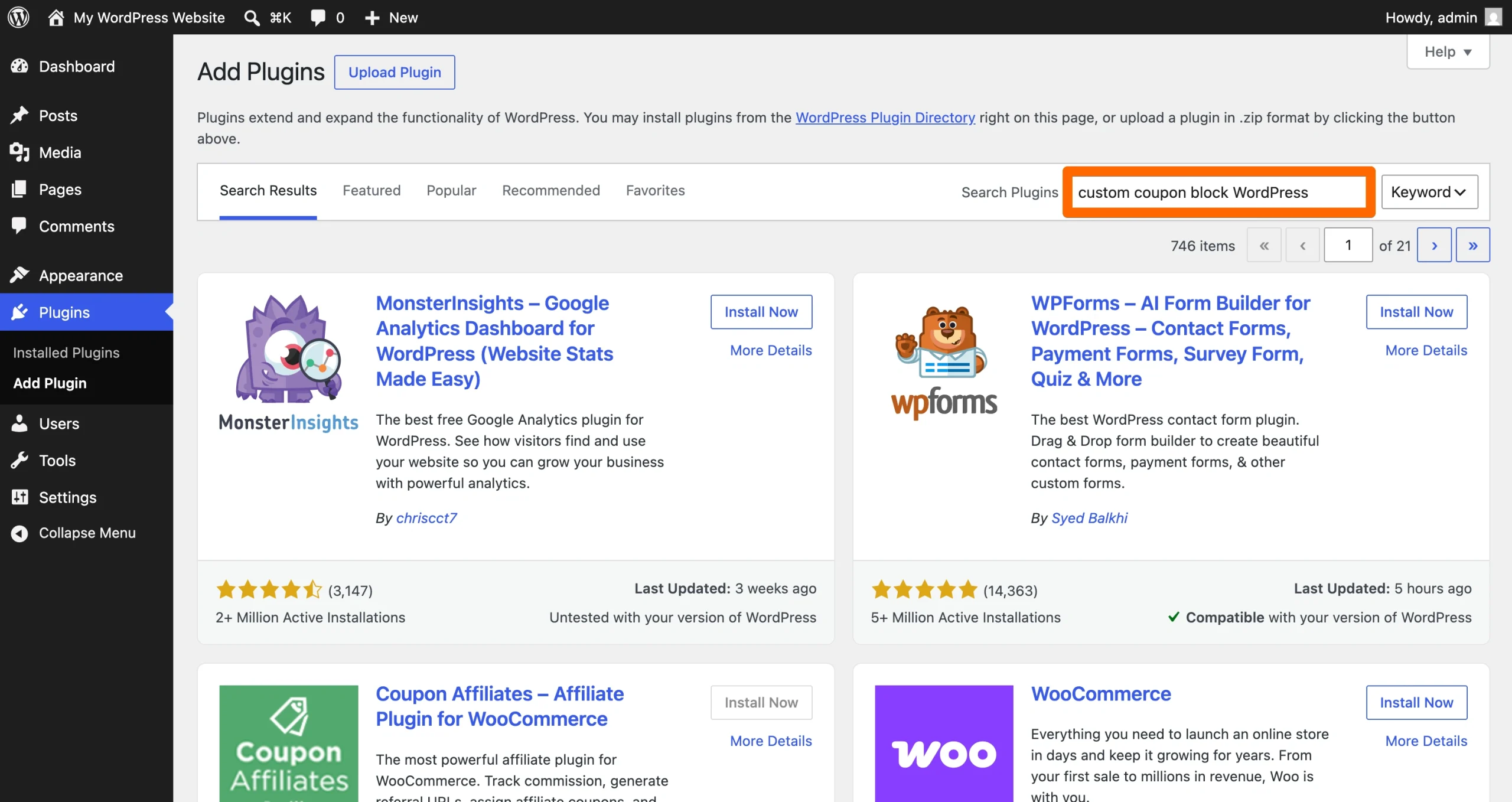The image size is (1512, 802).
Task: Click the MonsterInsights plugin logo
Action: [x=289, y=363]
